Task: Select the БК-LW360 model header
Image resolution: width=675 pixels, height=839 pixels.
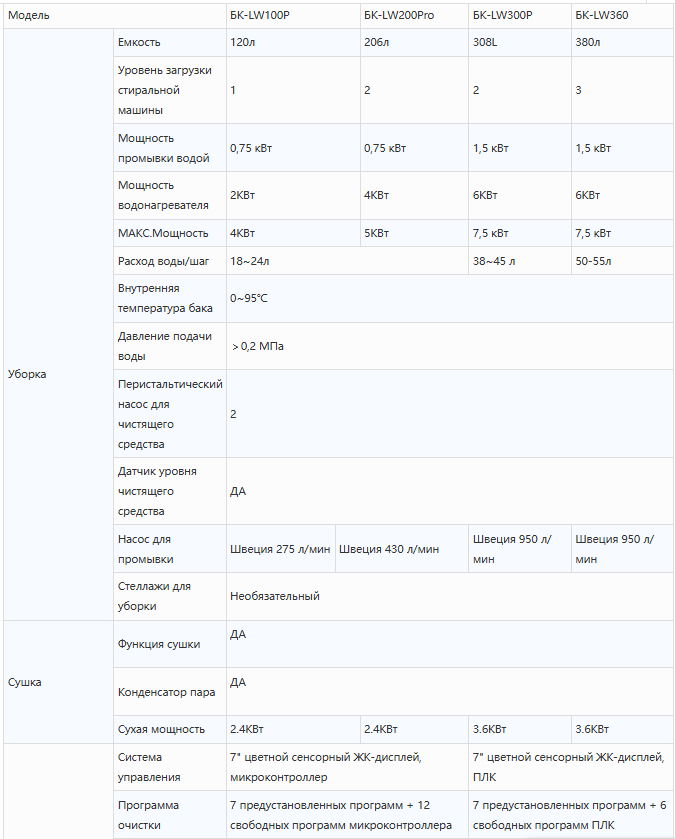Action: tap(622, 16)
